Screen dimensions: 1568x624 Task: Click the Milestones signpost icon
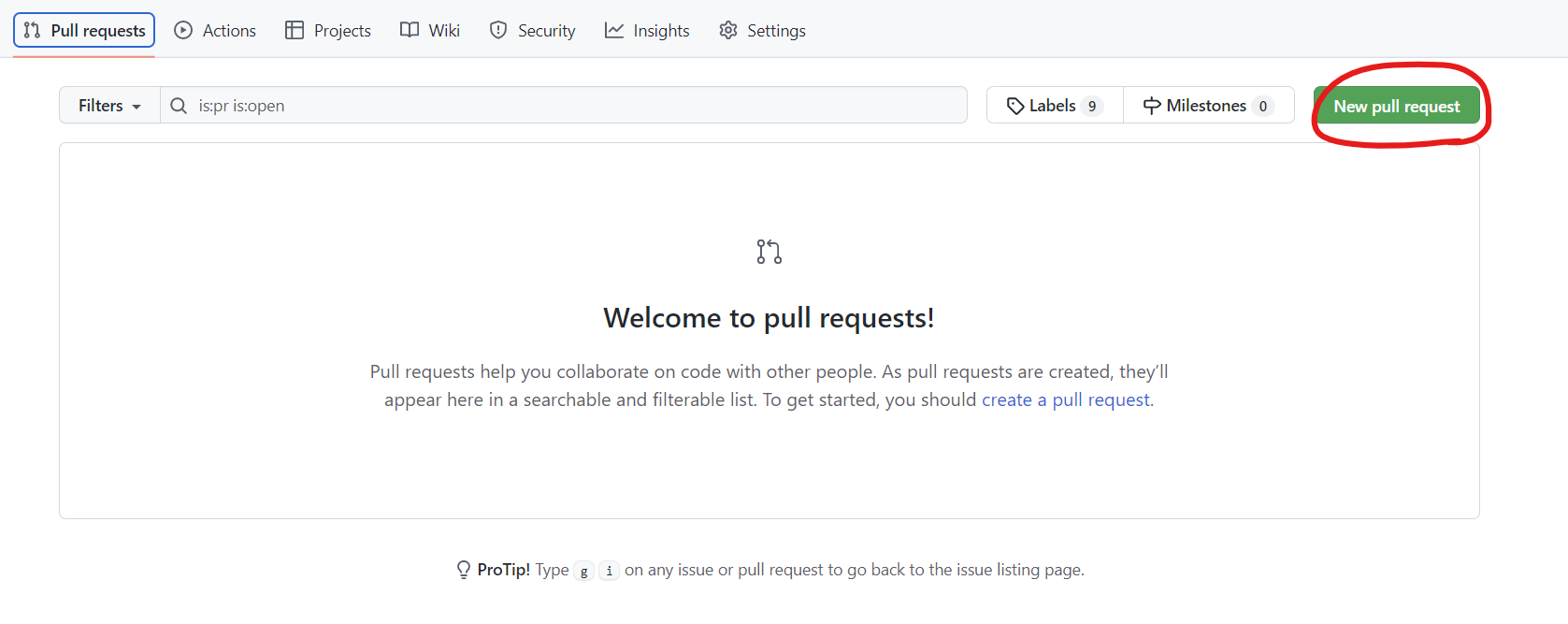click(x=1152, y=106)
